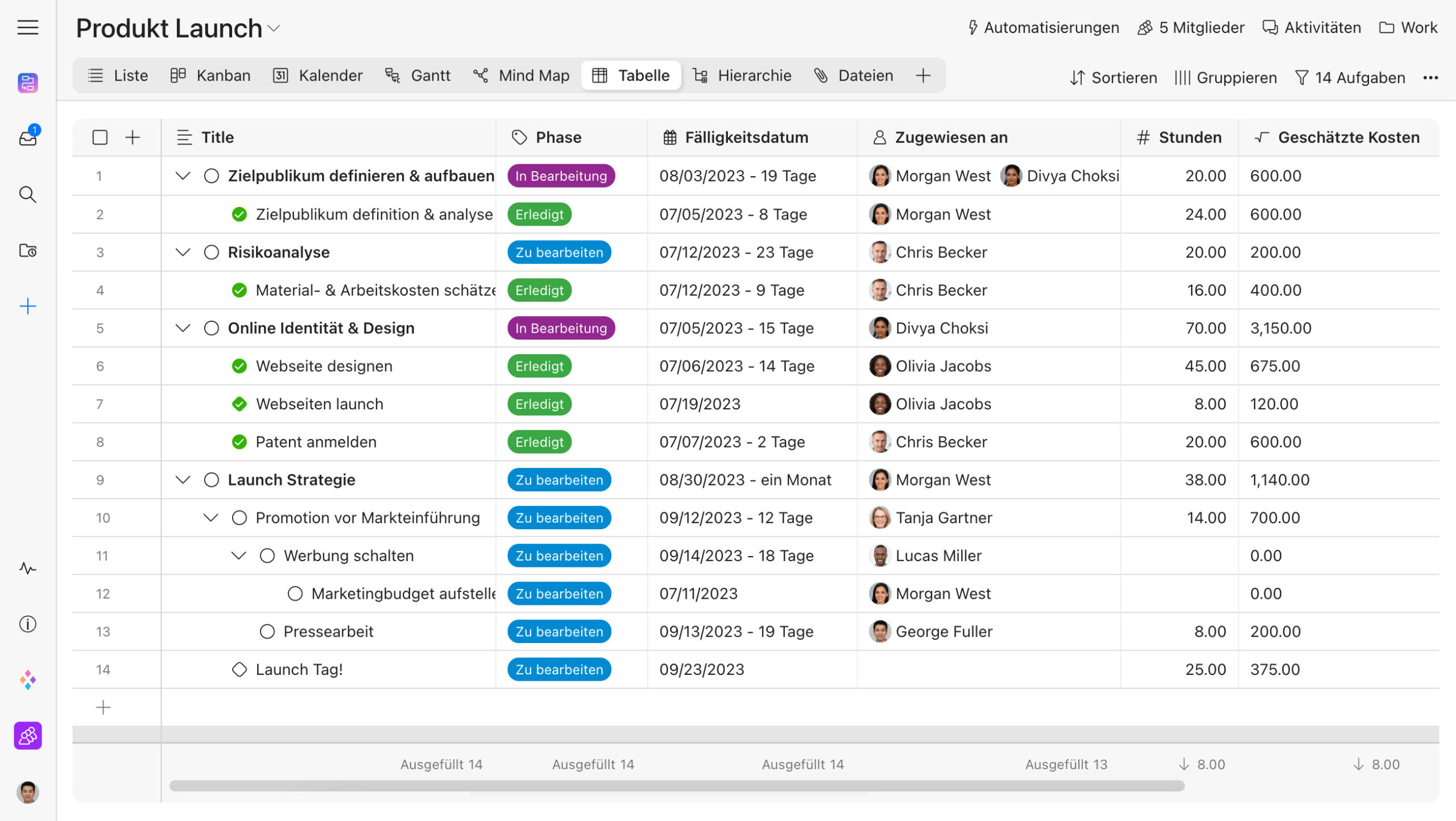Click the search magnifier in sidebar
The height and width of the screenshot is (821, 1456).
click(27, 194)
